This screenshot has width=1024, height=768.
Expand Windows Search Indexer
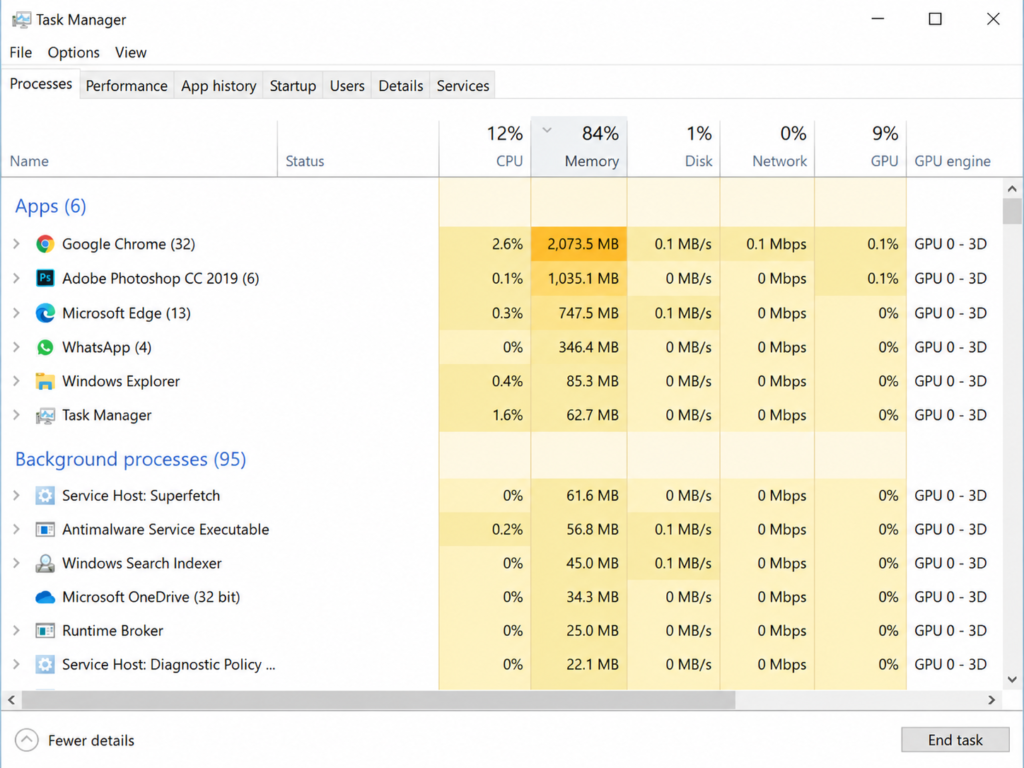pyautogui.click(x=16, y=563)
